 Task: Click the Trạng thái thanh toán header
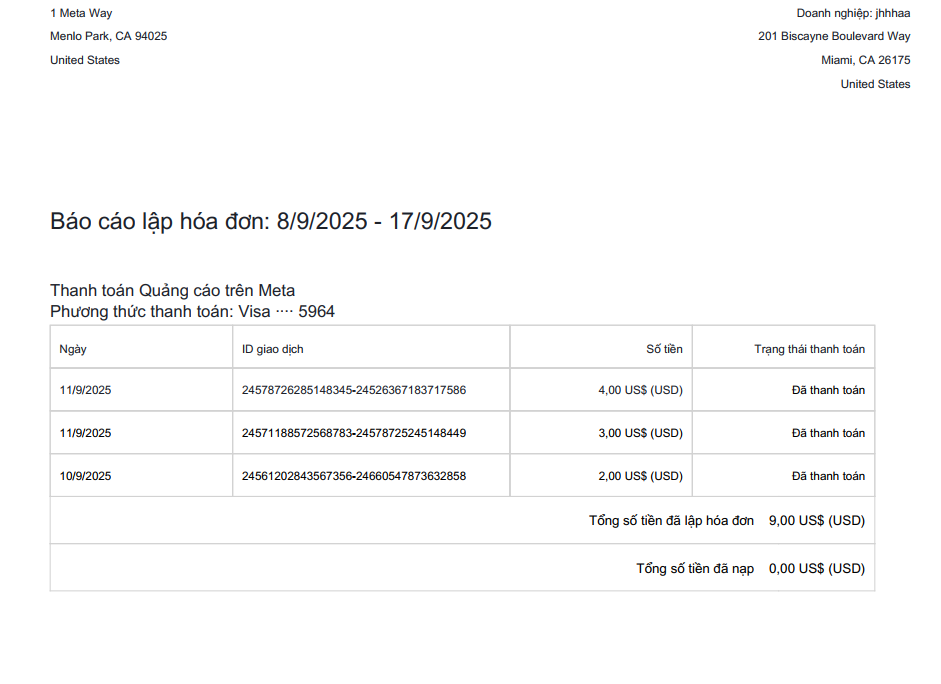tap(810, 349)
